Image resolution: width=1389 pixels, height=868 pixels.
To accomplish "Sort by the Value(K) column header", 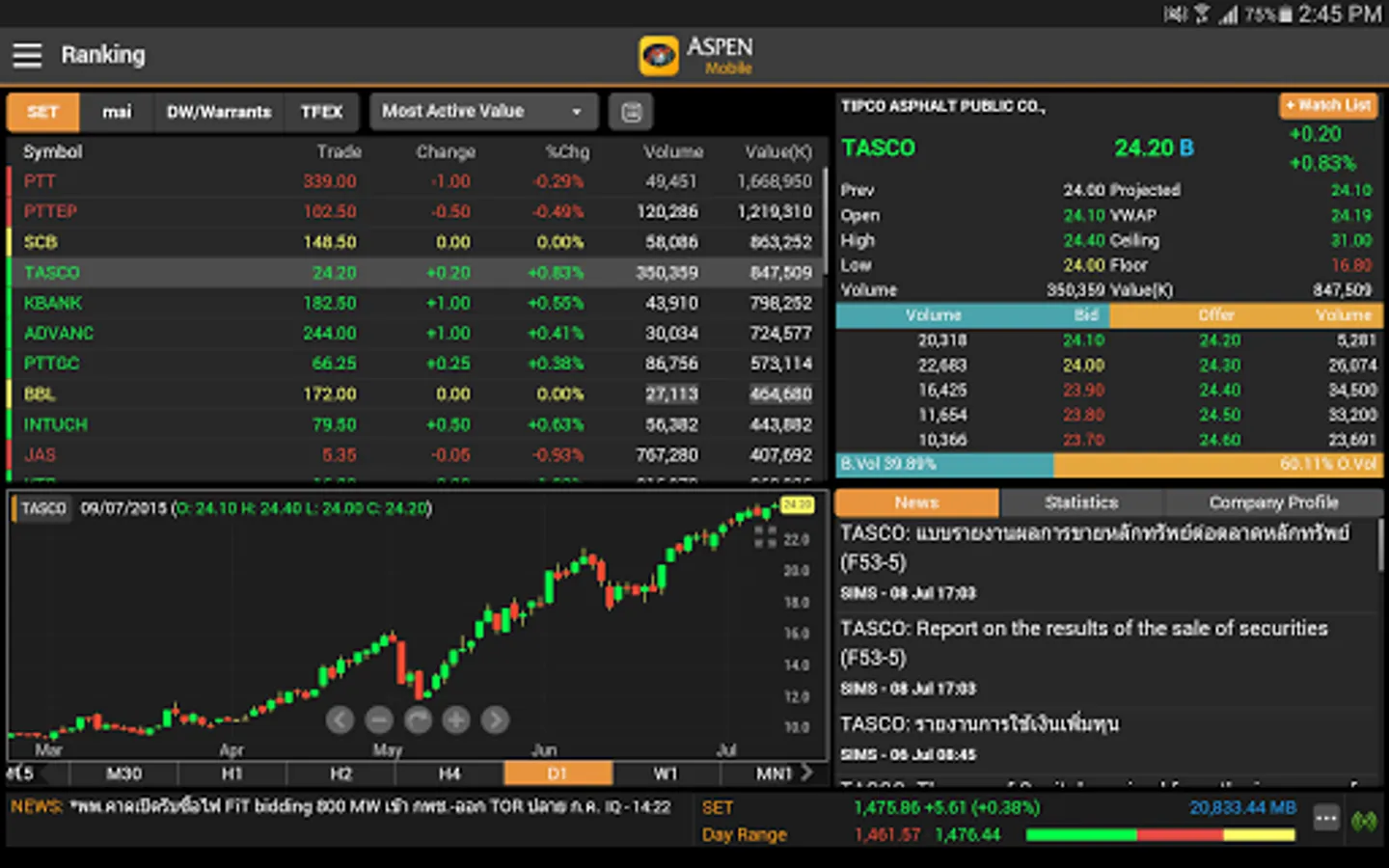I will (x=778, y=151).
